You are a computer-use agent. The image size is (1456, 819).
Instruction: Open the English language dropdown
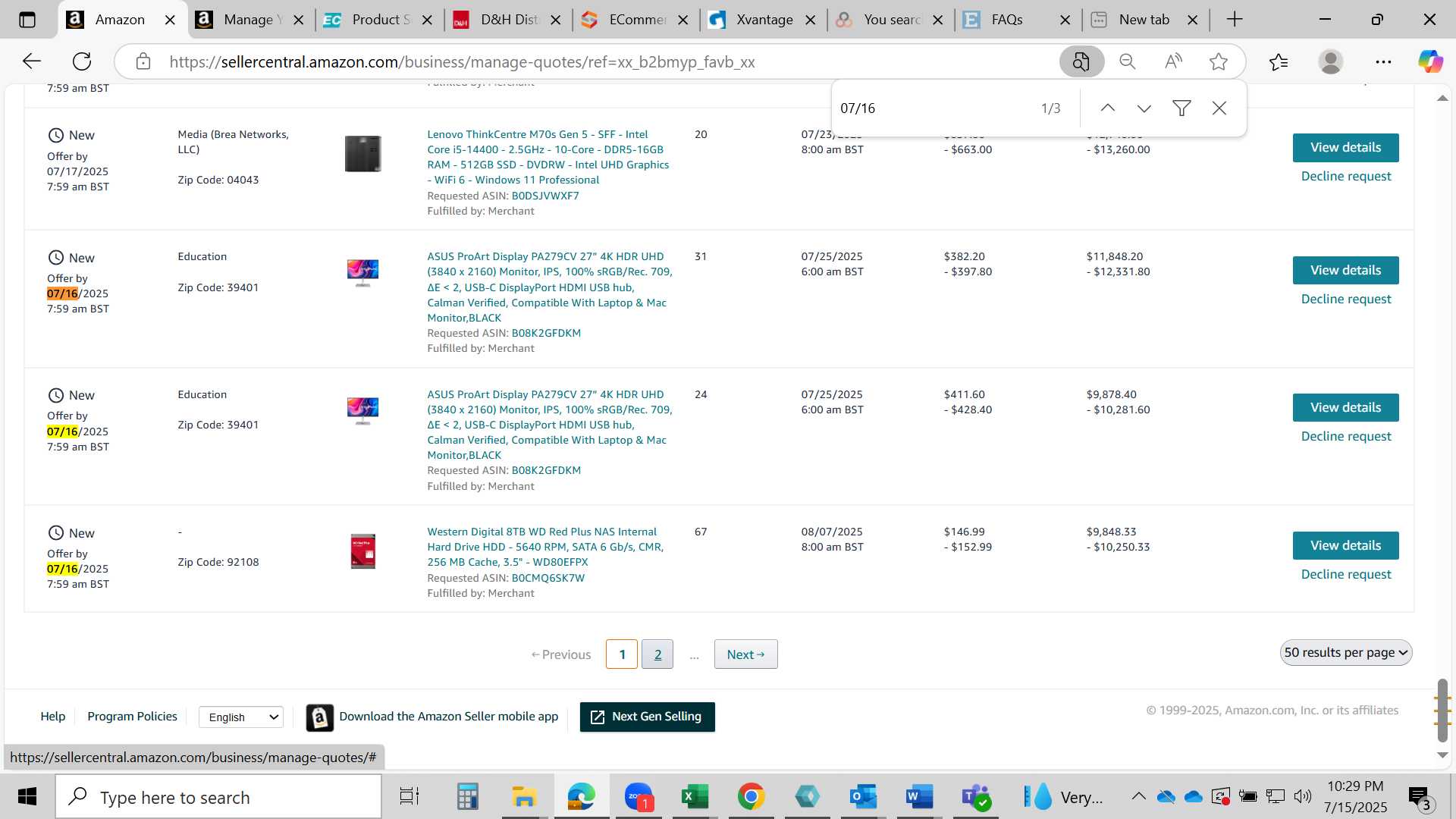point(241,717)
